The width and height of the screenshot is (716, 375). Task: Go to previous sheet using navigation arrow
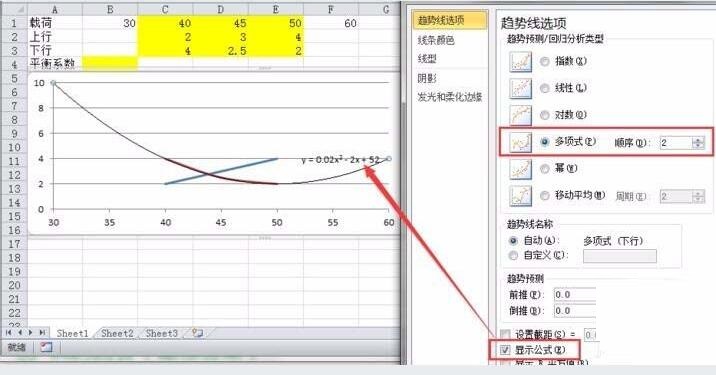click(20, 333)
